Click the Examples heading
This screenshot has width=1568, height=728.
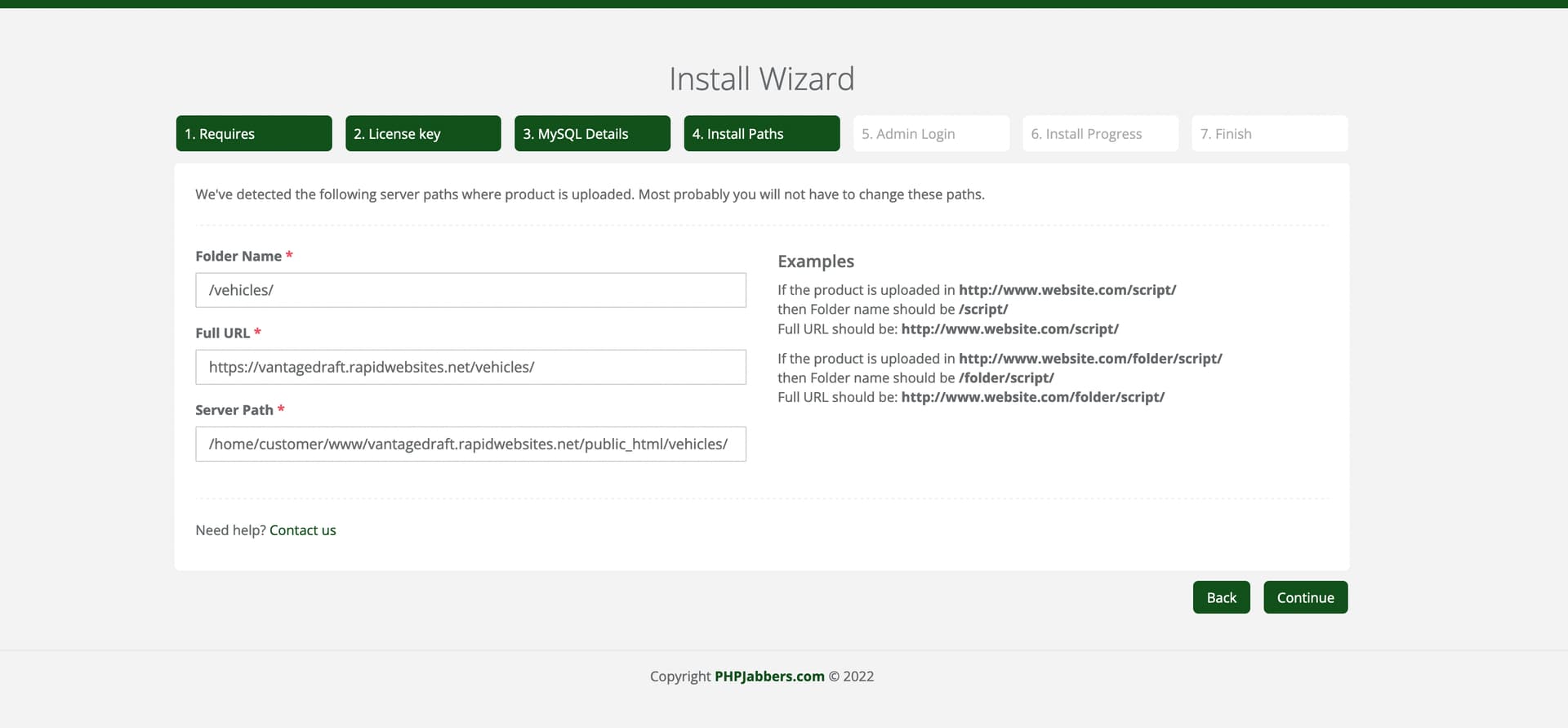point(815,261)
